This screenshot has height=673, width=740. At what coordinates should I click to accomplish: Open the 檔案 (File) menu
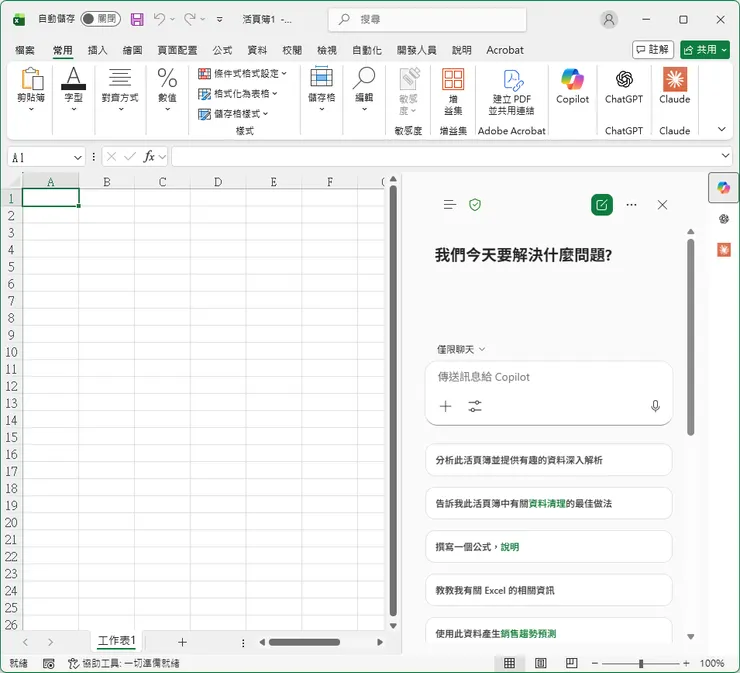(25, 50)
